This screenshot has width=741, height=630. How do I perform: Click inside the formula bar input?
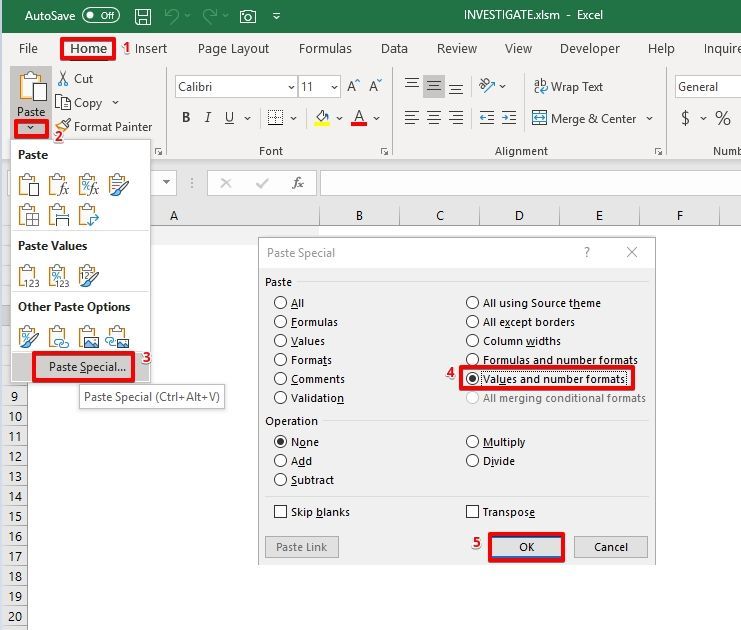[530, 183]
